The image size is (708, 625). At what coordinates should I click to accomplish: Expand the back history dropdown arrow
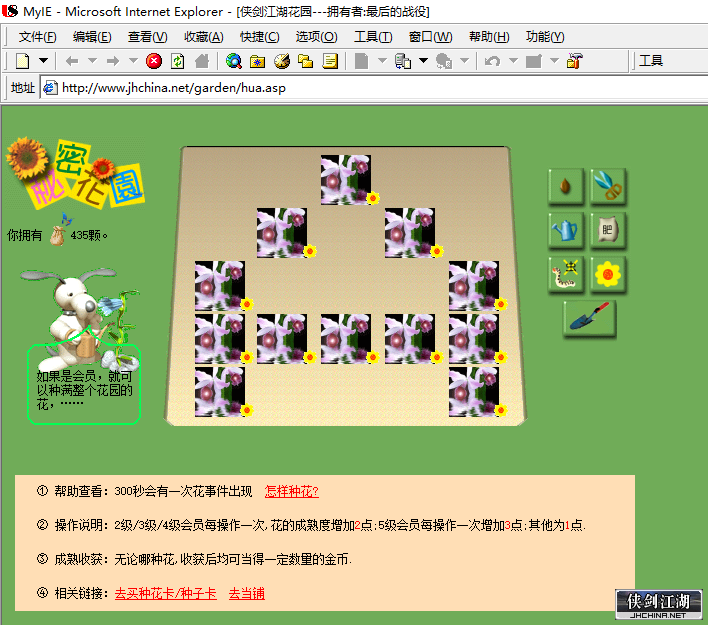point(93,60)
